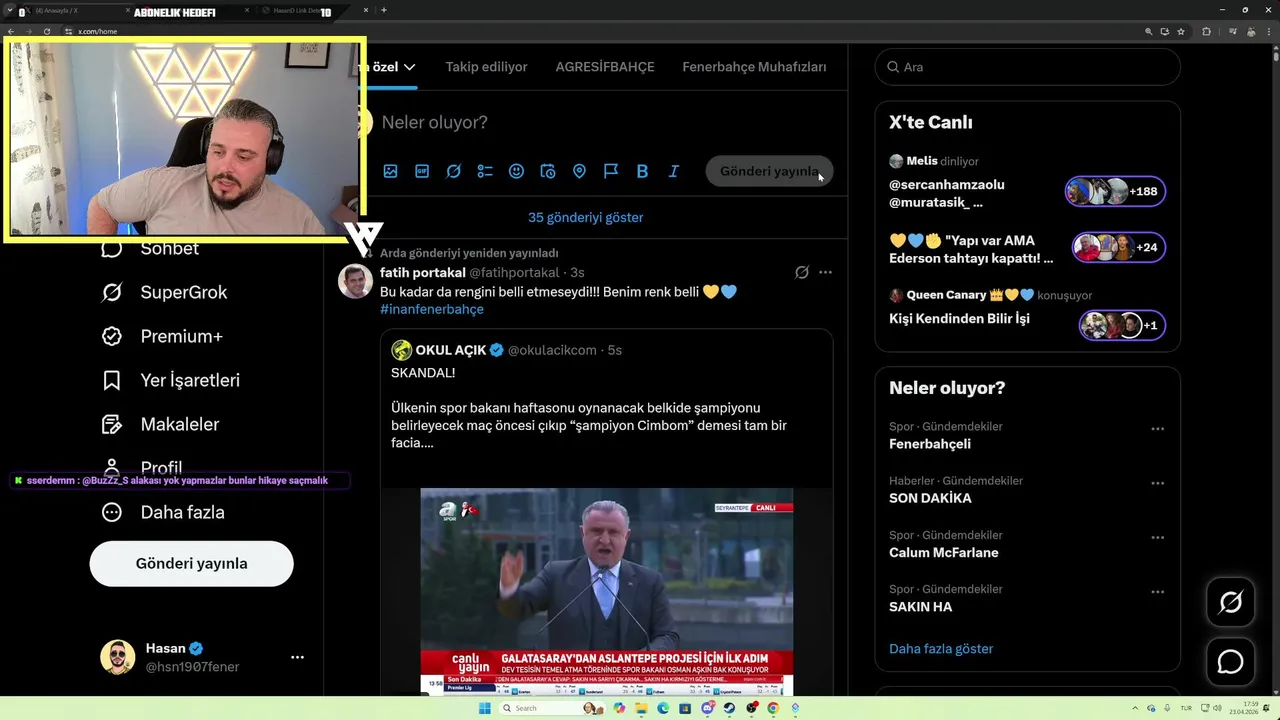Open a new browser tab
The height and width of the screenshot is (720, 1280).
(x=384, y=10)
